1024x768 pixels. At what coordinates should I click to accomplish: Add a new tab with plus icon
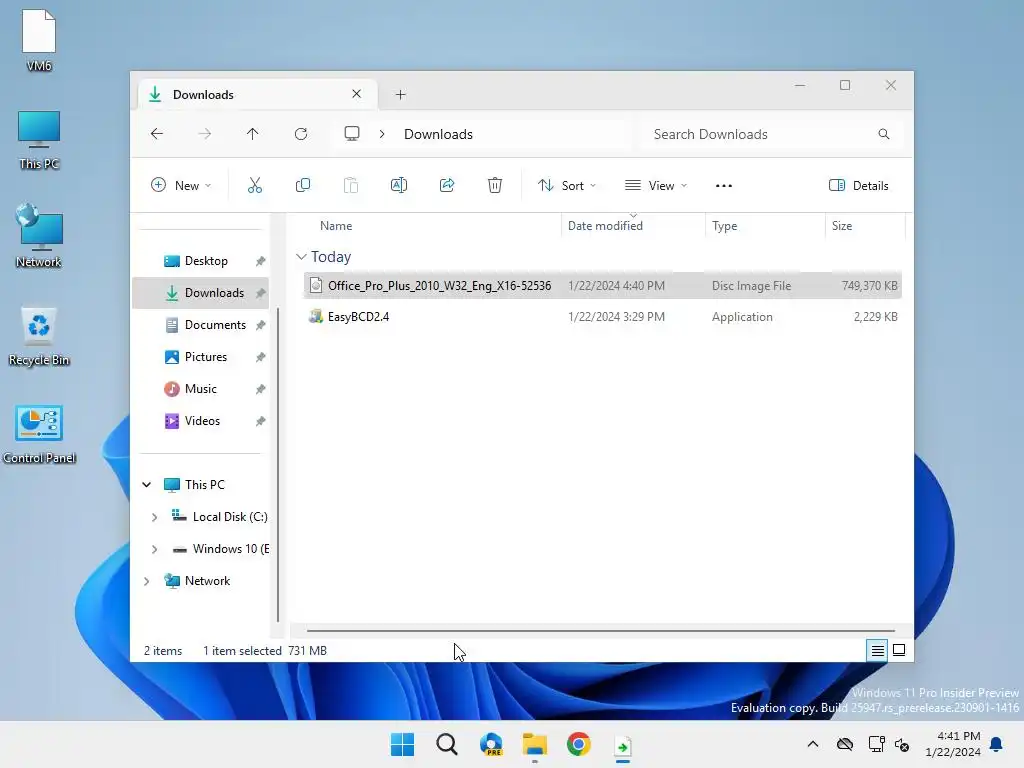[x=400, y=95]
